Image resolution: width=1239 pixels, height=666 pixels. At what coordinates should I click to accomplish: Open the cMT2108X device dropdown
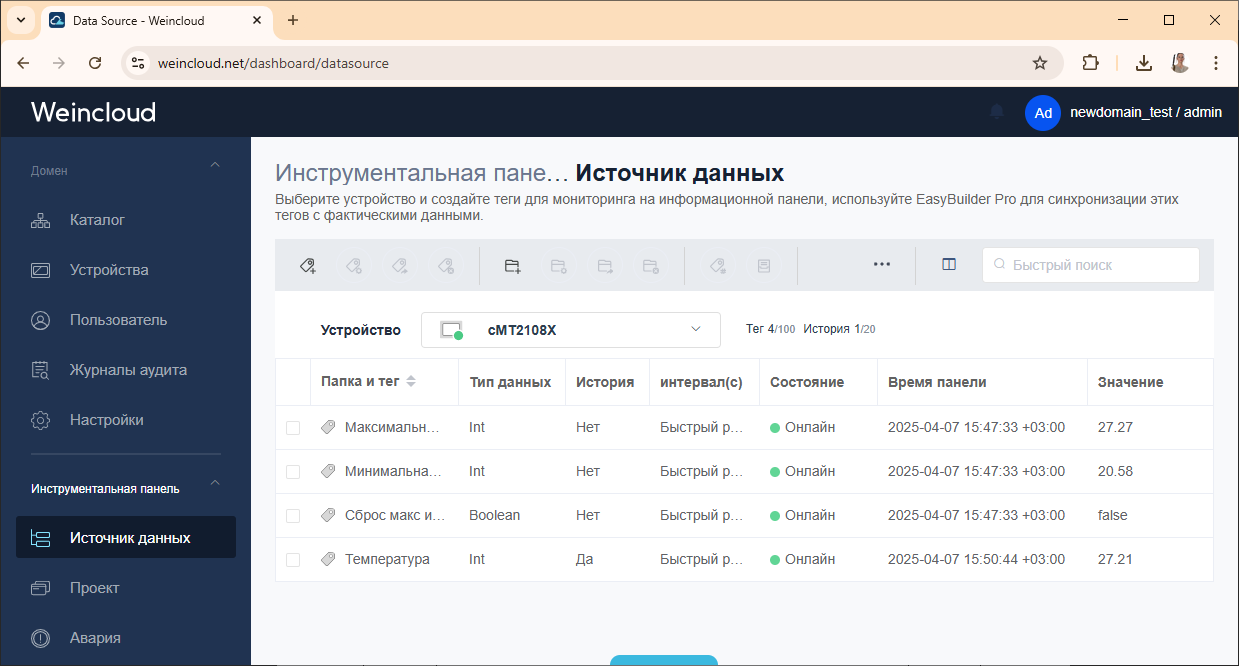[x=570, y=330]
